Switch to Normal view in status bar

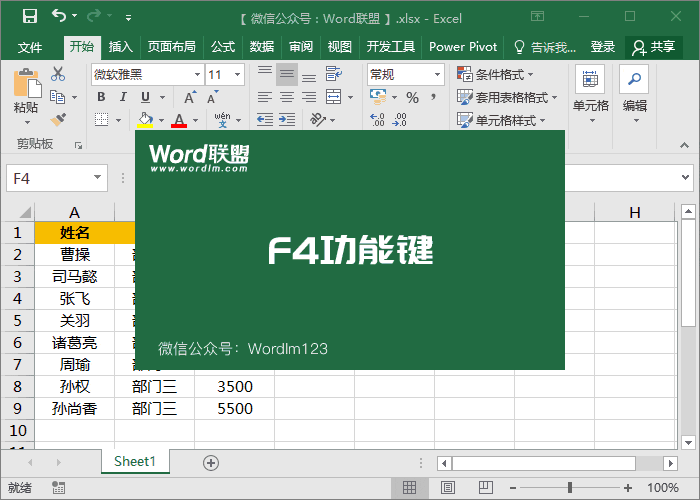[409, 488]
